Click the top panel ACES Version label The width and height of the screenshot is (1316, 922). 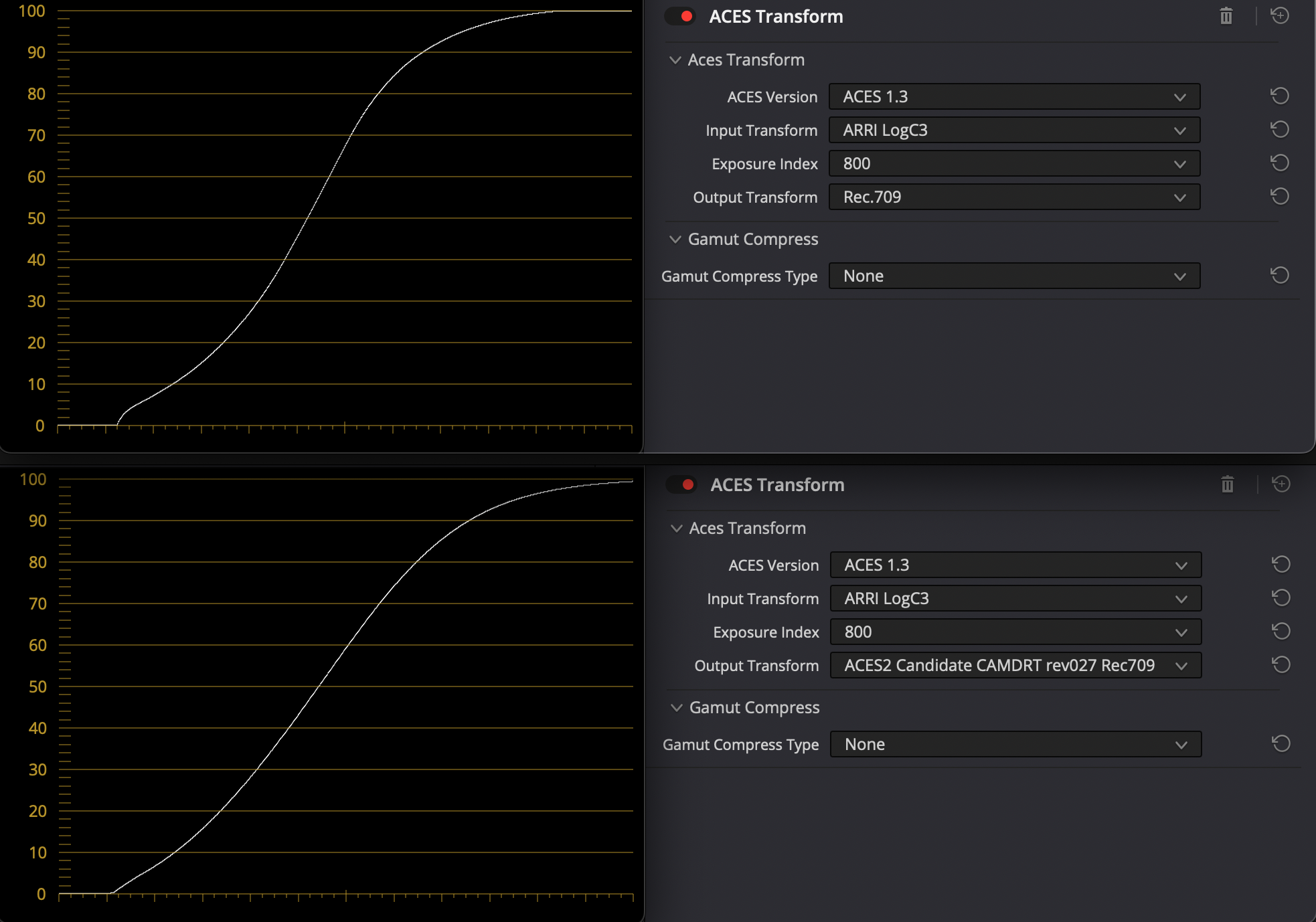pyautogui.click(x=772, y=97)
